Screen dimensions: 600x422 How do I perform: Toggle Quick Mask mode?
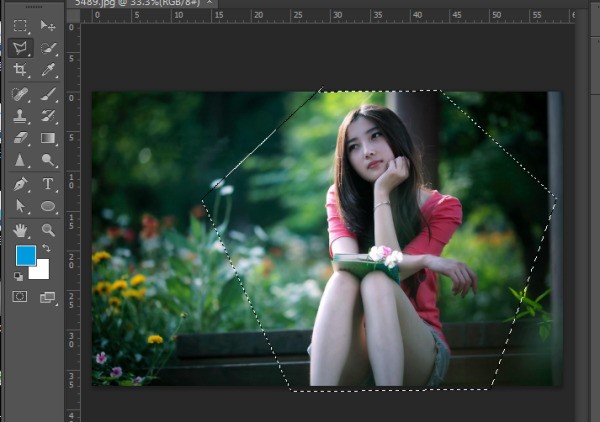click(x=20, y=297)
